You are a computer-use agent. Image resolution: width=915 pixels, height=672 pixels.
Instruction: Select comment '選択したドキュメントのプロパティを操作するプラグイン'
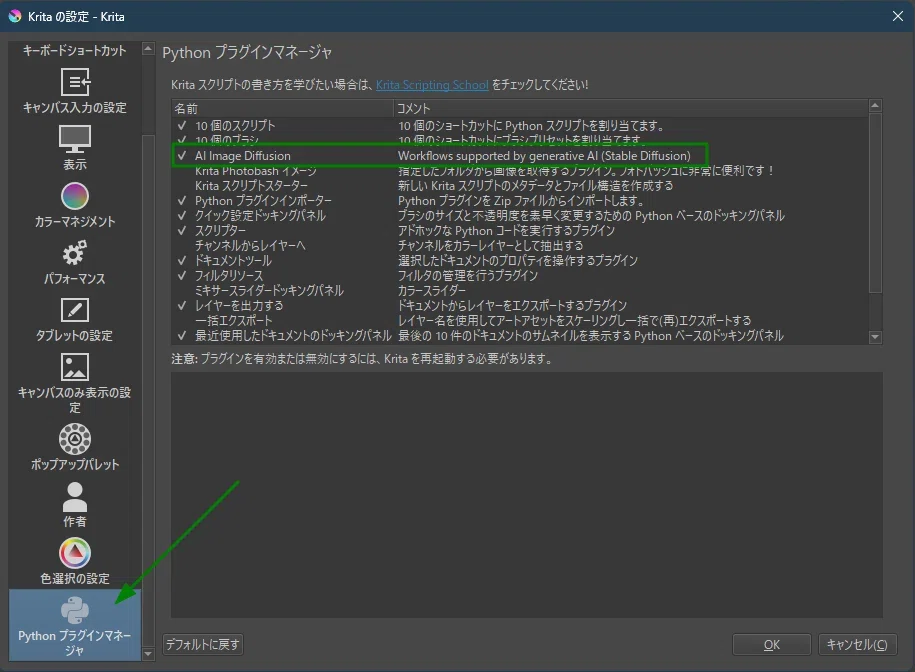(518, 261)
